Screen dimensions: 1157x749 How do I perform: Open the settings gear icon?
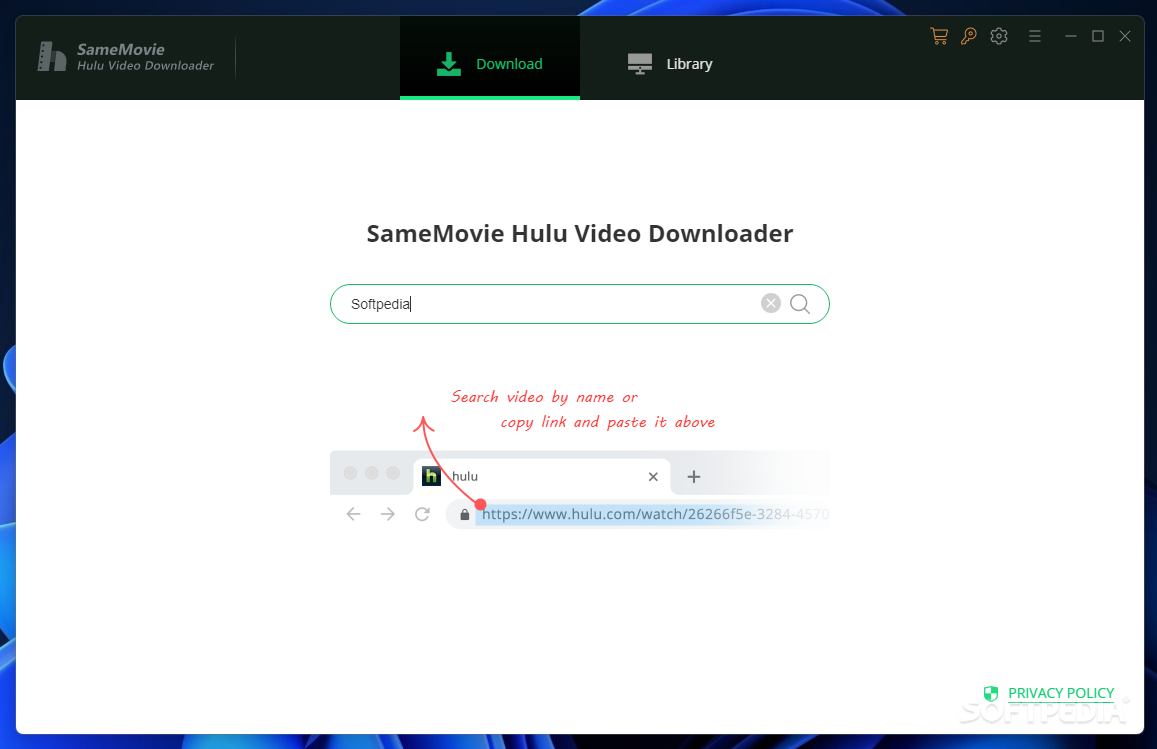click(x=999, y=36)
